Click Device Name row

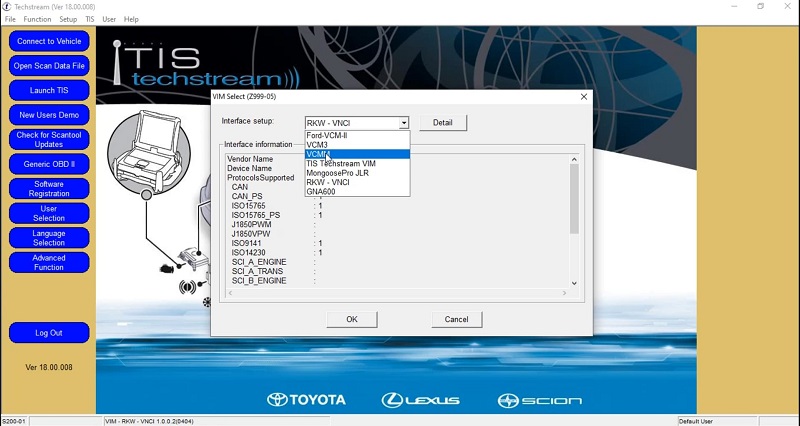pos(249,168)
